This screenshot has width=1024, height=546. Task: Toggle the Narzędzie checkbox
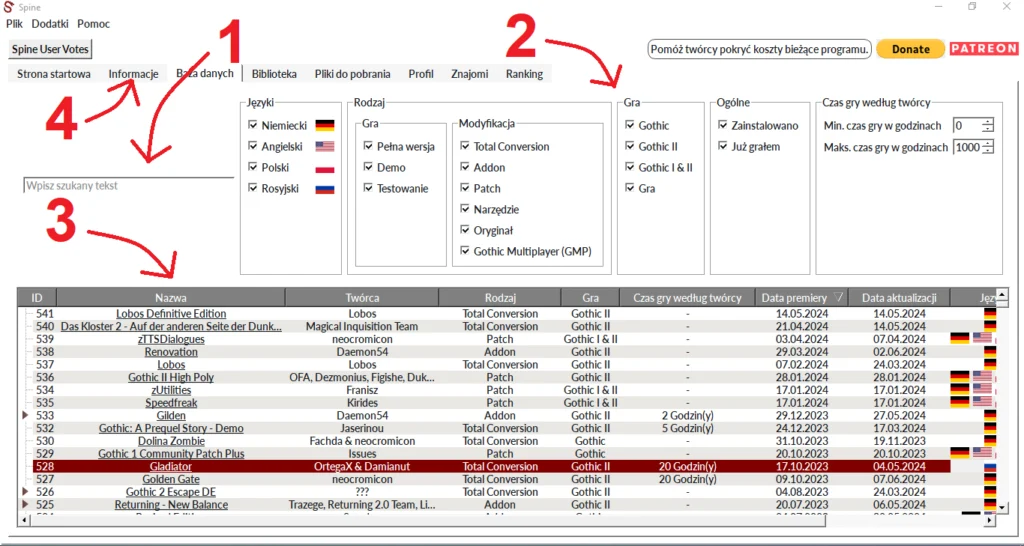(465, 208)
